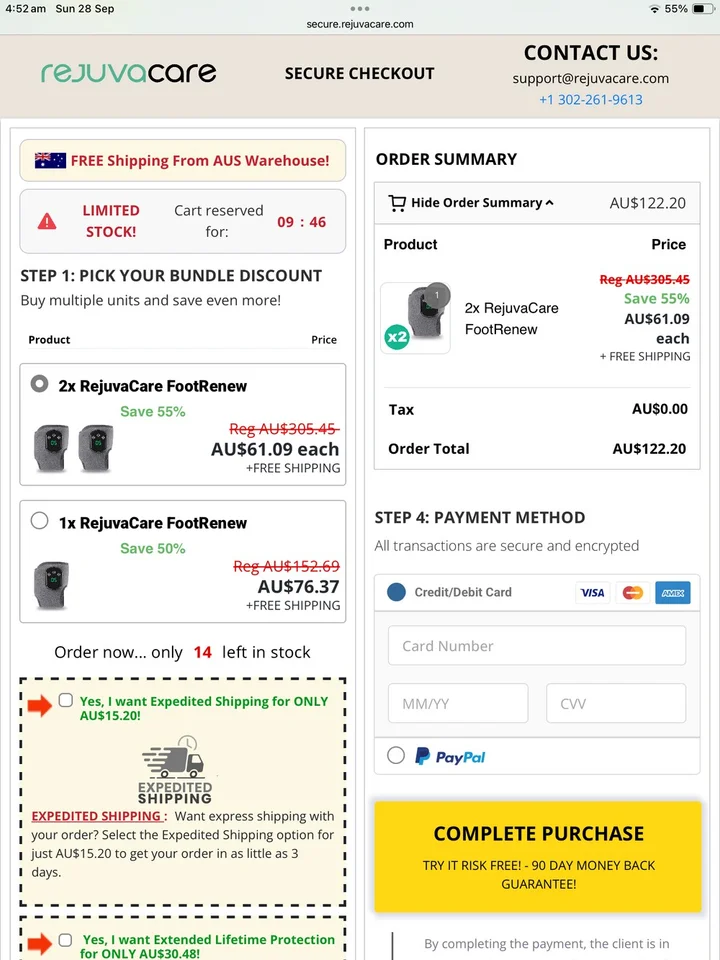720x960 pixels.
Task: Tap the shopping cart icon in order summary
Action: coord(397,203)
